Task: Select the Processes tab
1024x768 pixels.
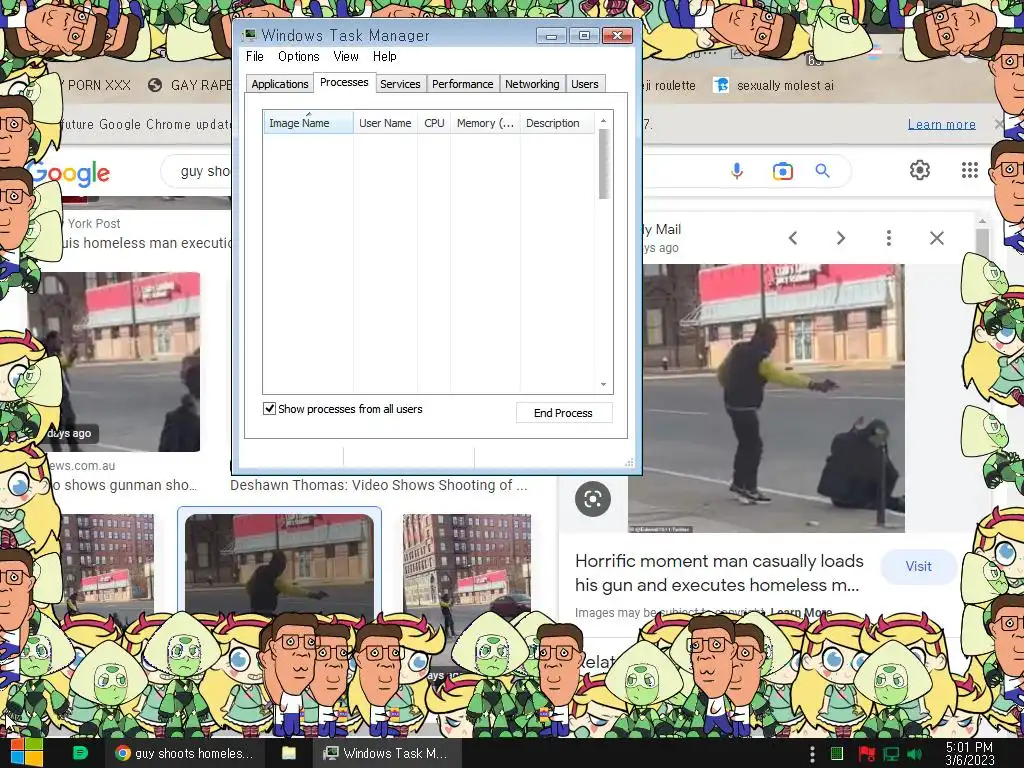Action: click(x=344, y=82)
